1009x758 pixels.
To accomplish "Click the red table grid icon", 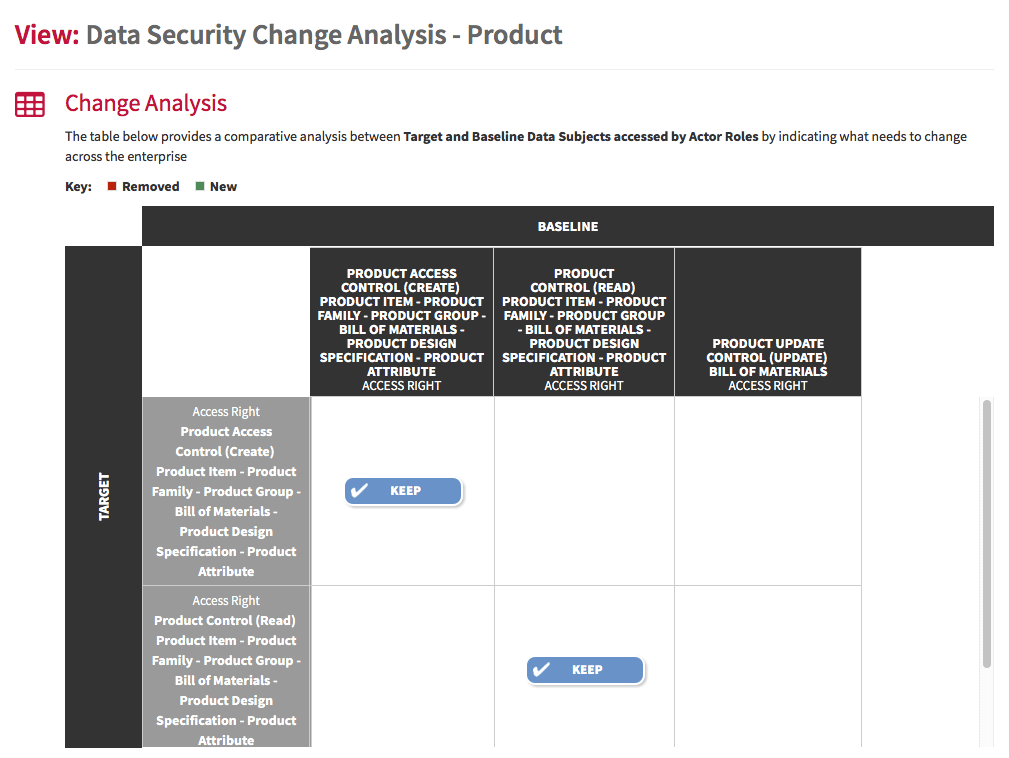I will point(30,104).
